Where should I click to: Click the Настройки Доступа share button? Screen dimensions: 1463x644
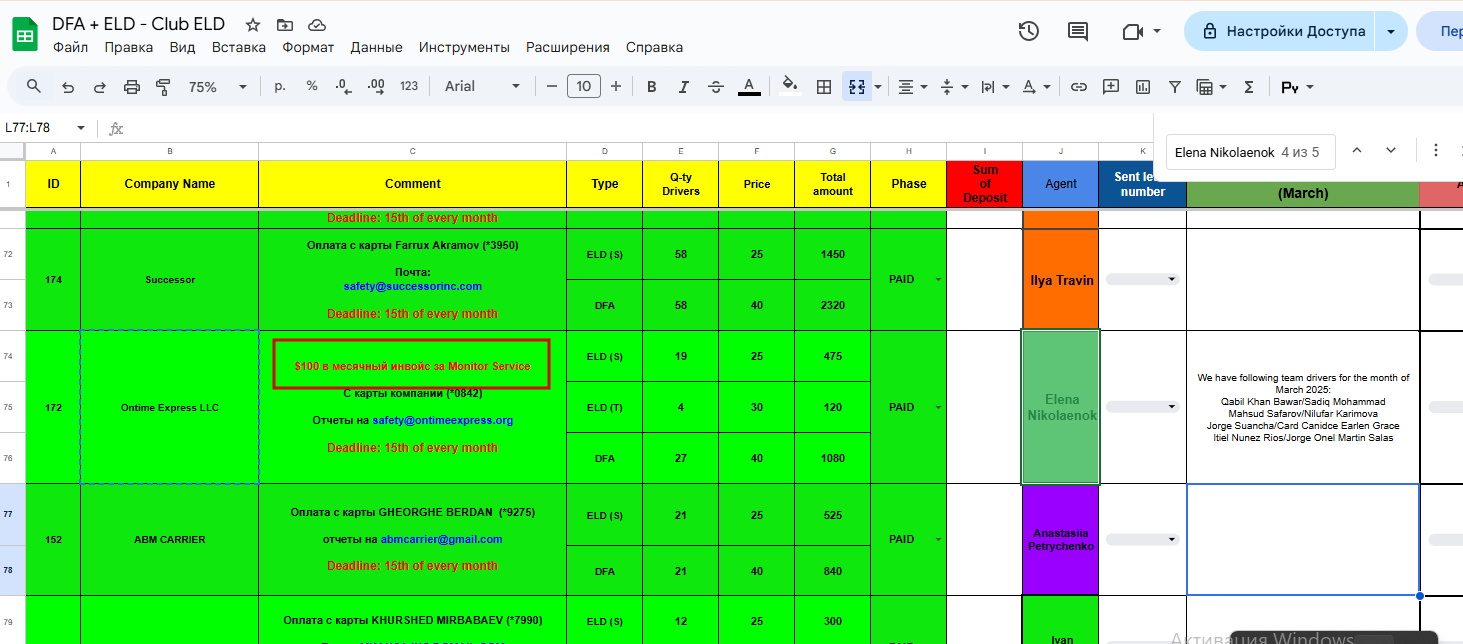tap(1280, 31)
